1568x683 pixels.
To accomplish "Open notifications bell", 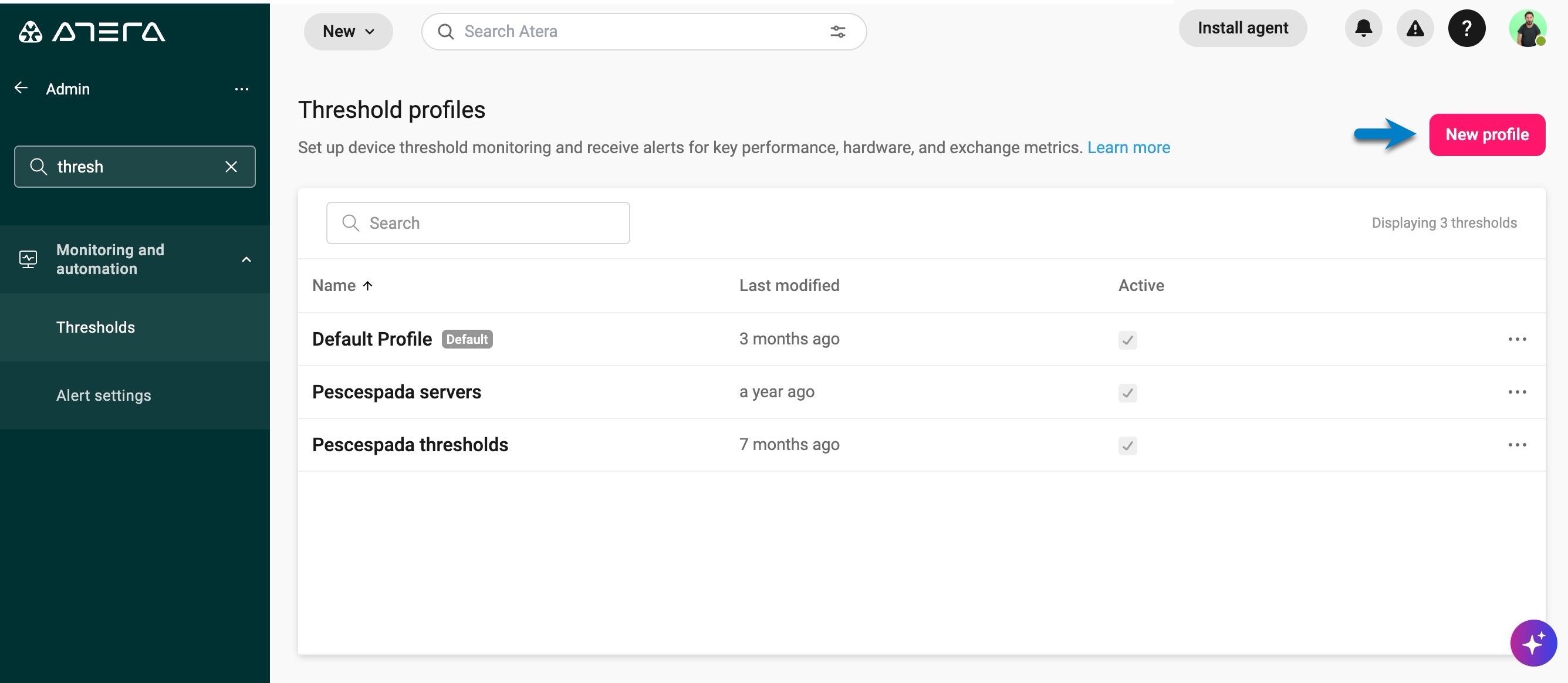I will tap(1363, 28).
